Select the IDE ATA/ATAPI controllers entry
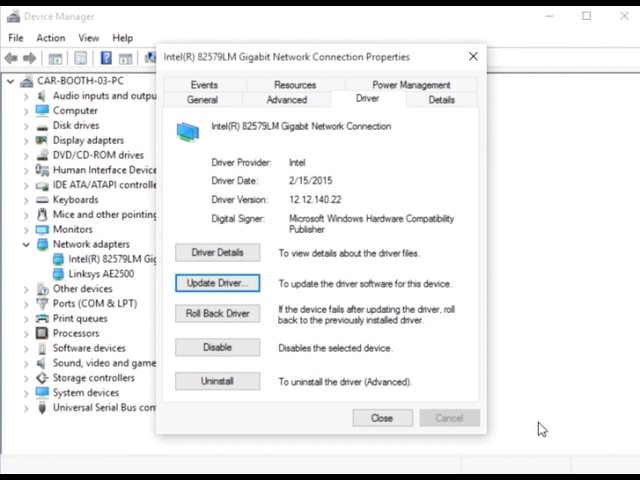This screenshot has height=480, width=640. [104, 185]
